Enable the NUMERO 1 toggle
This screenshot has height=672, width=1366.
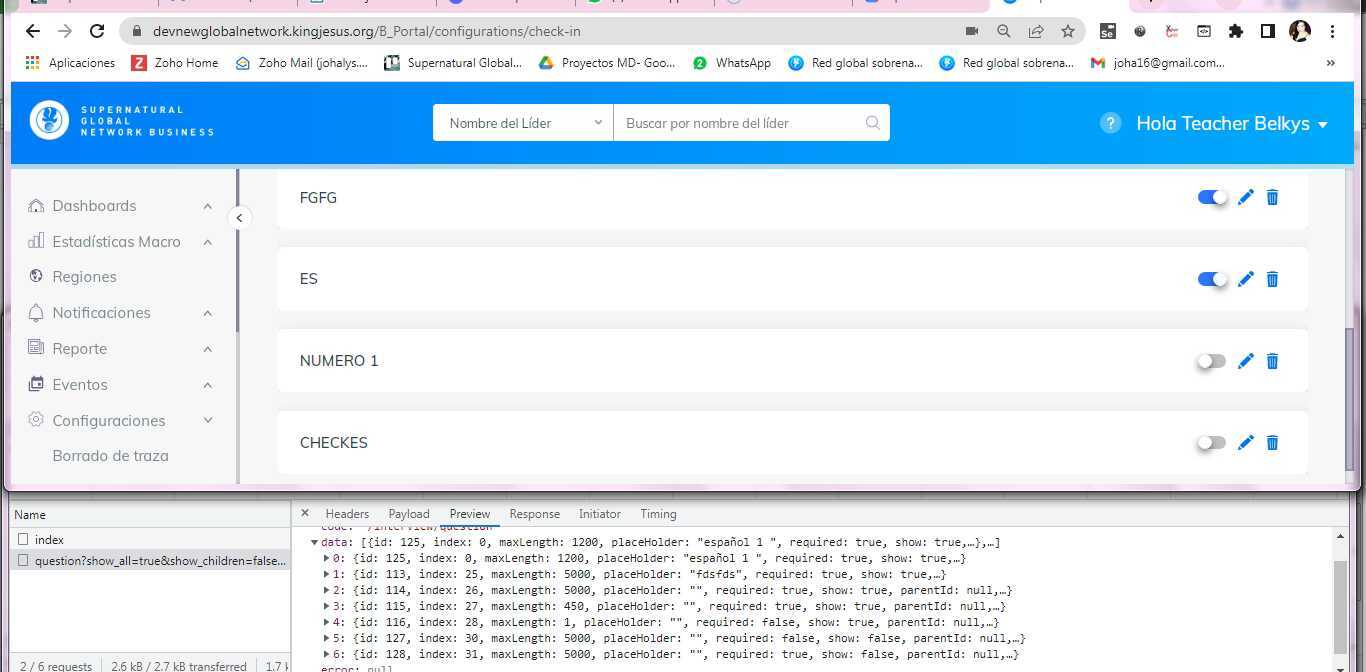click(1211, 361)
